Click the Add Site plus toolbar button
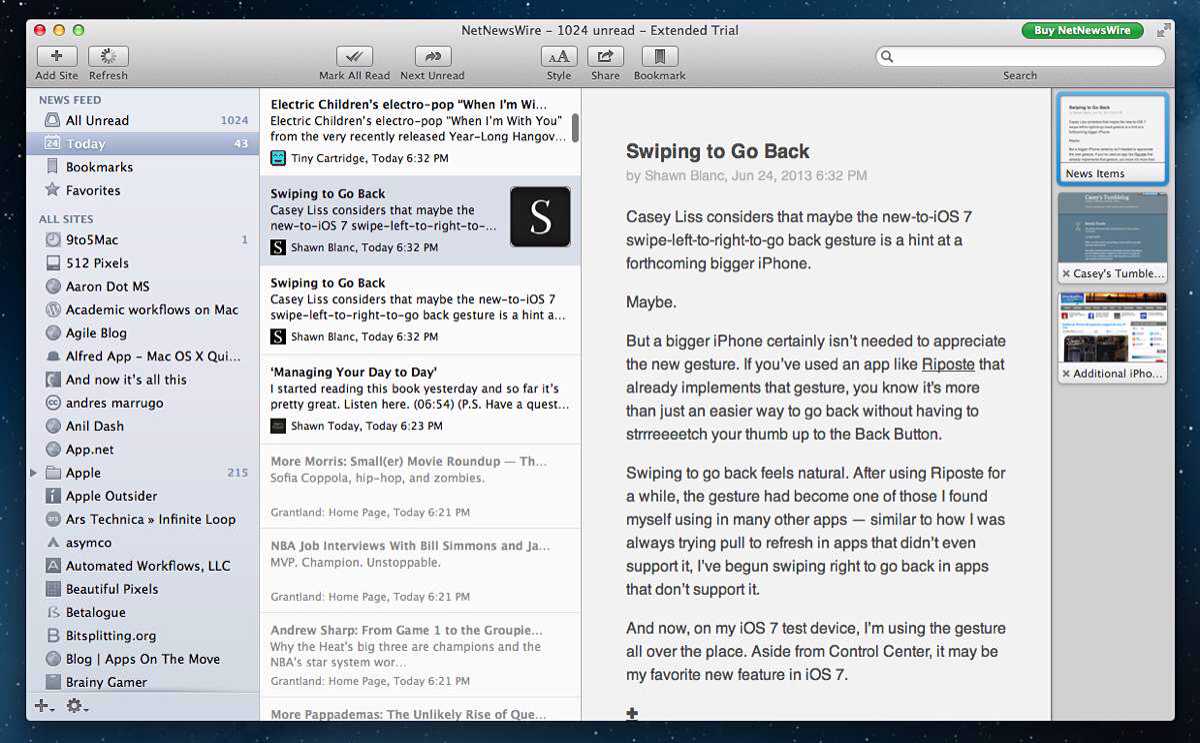 [x=57, y=56]
